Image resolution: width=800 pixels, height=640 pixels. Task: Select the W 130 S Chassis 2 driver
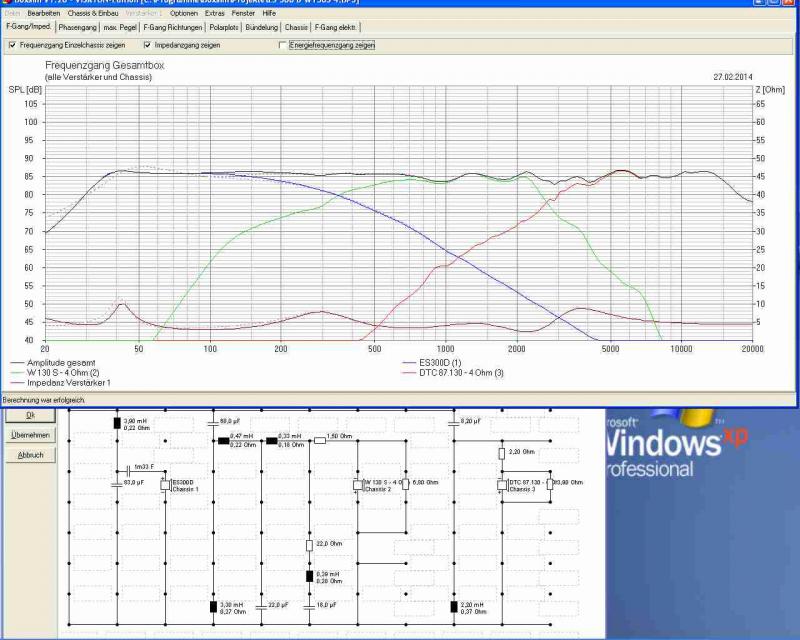tap(357, 485)
